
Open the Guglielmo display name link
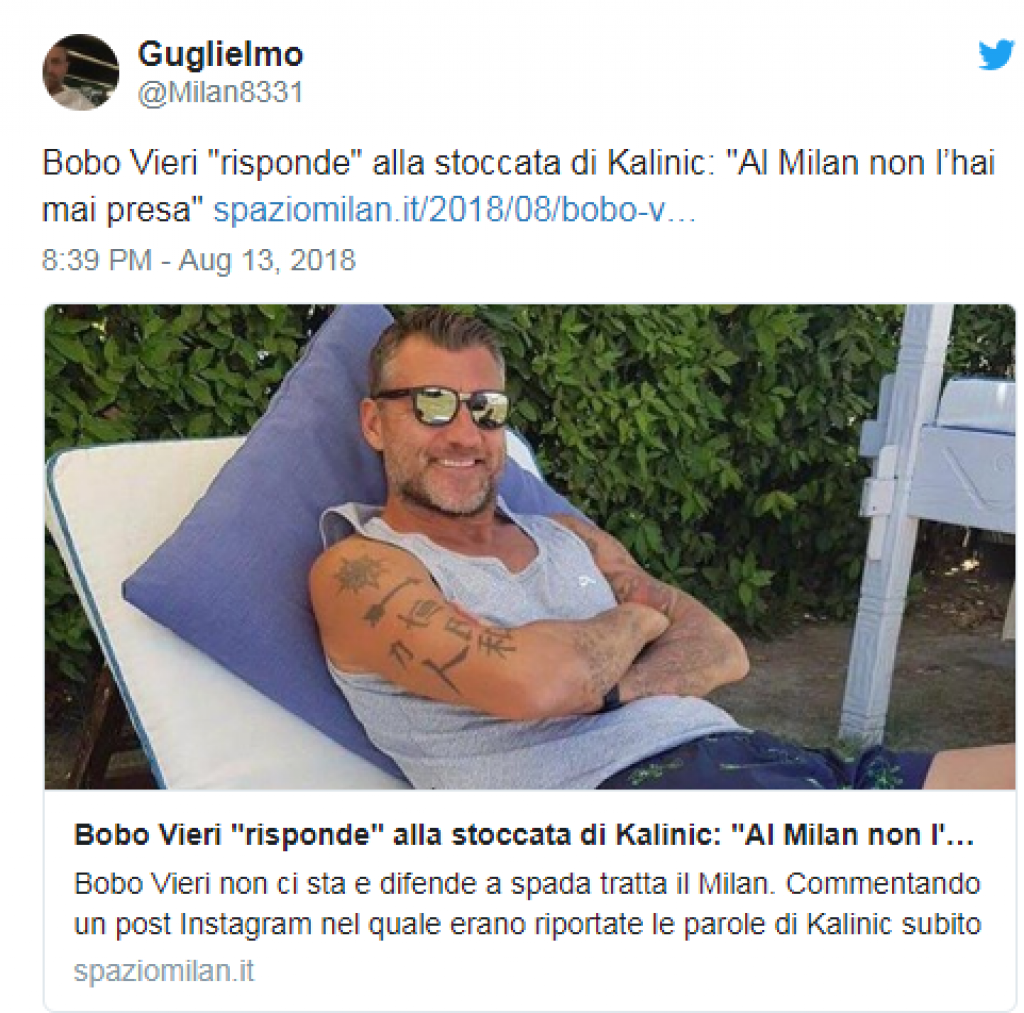[x=220, y=54]
